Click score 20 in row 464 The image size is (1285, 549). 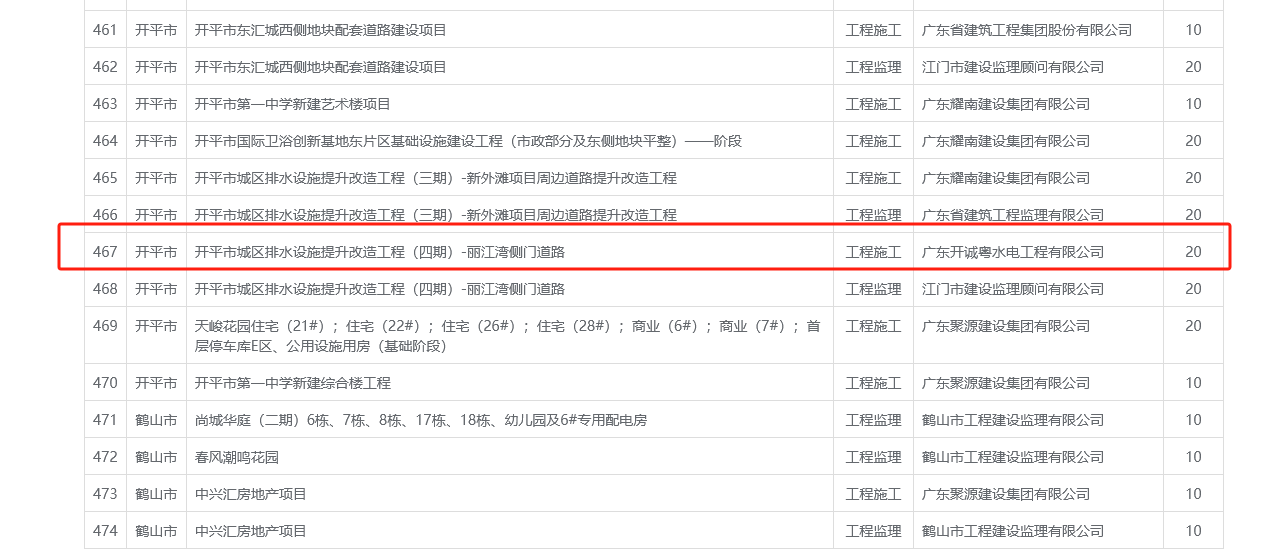(x=1193, y=141)
